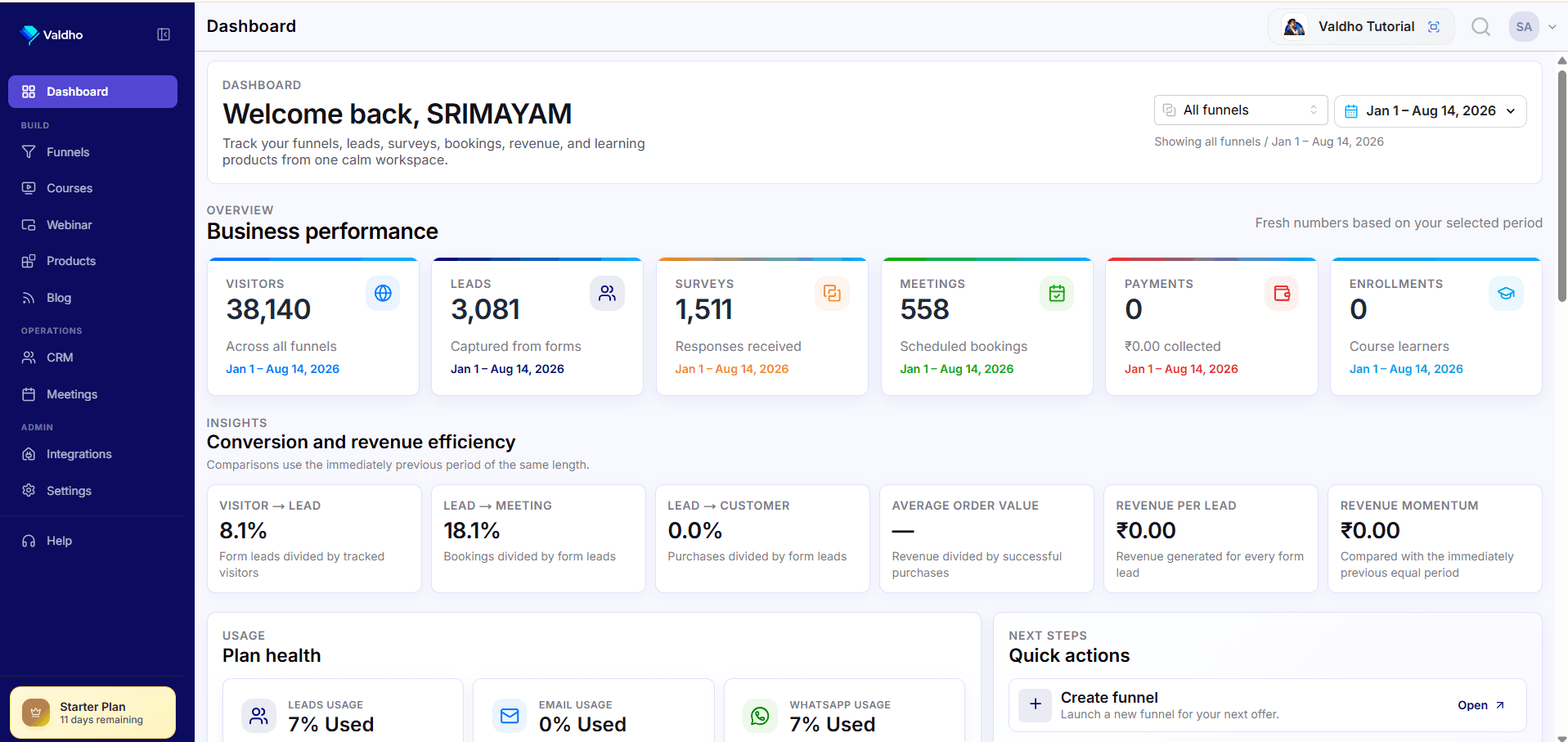Image resolution: width=1568 pixels, height=742 pixels.
Task: Click the scrollbar up arrow
Action: (1561, 61)
